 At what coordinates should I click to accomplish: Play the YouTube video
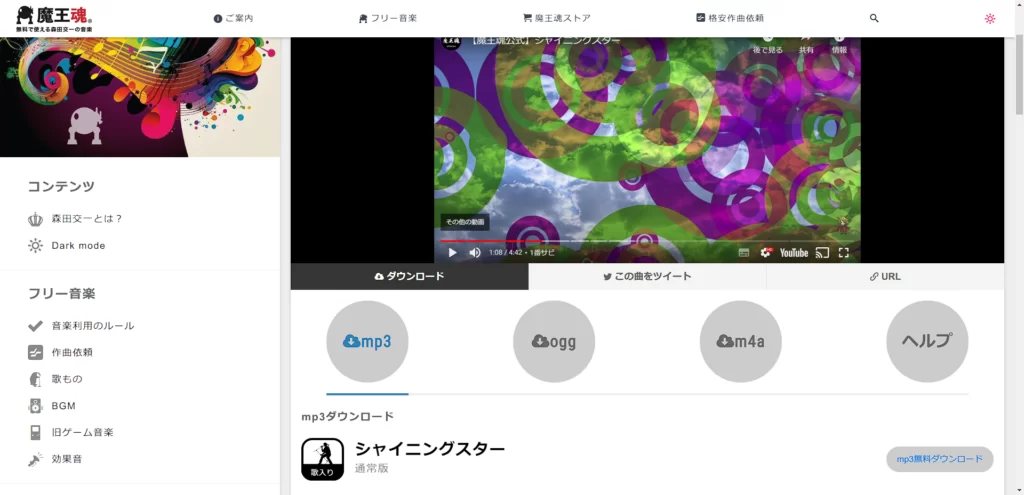453,253
